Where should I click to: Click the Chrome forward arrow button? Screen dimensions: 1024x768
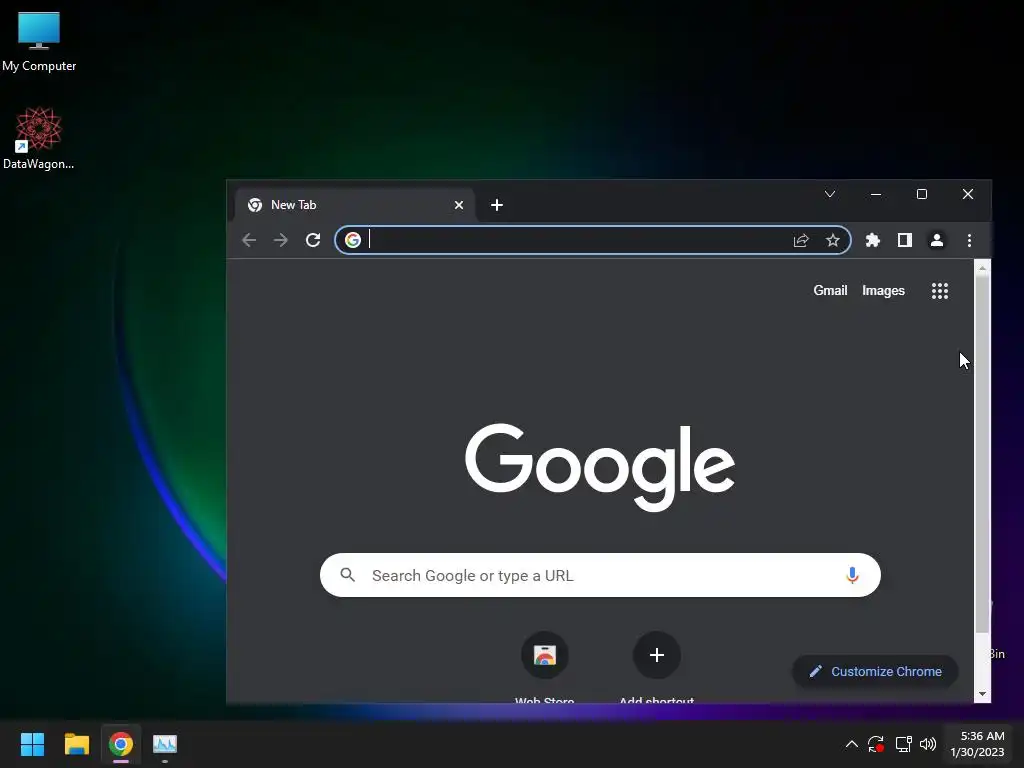(x=281, y=240)
